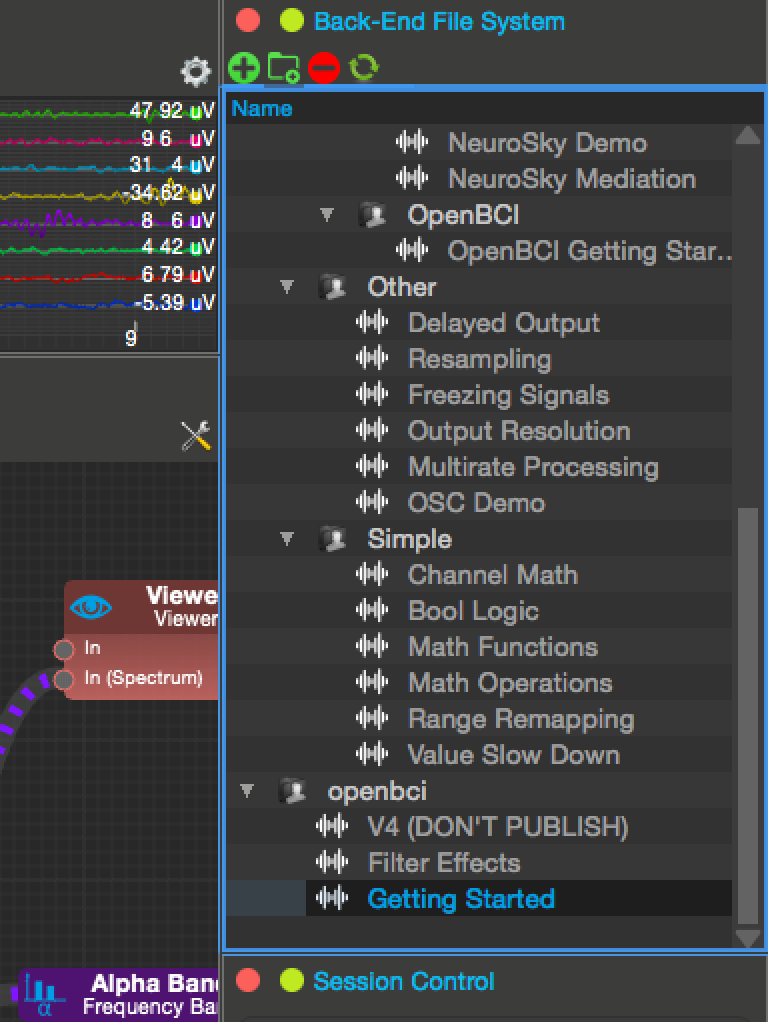
Task: Click waveform icon beside V4 (DON'T PUBLISH)
Action: coord(332,826)
